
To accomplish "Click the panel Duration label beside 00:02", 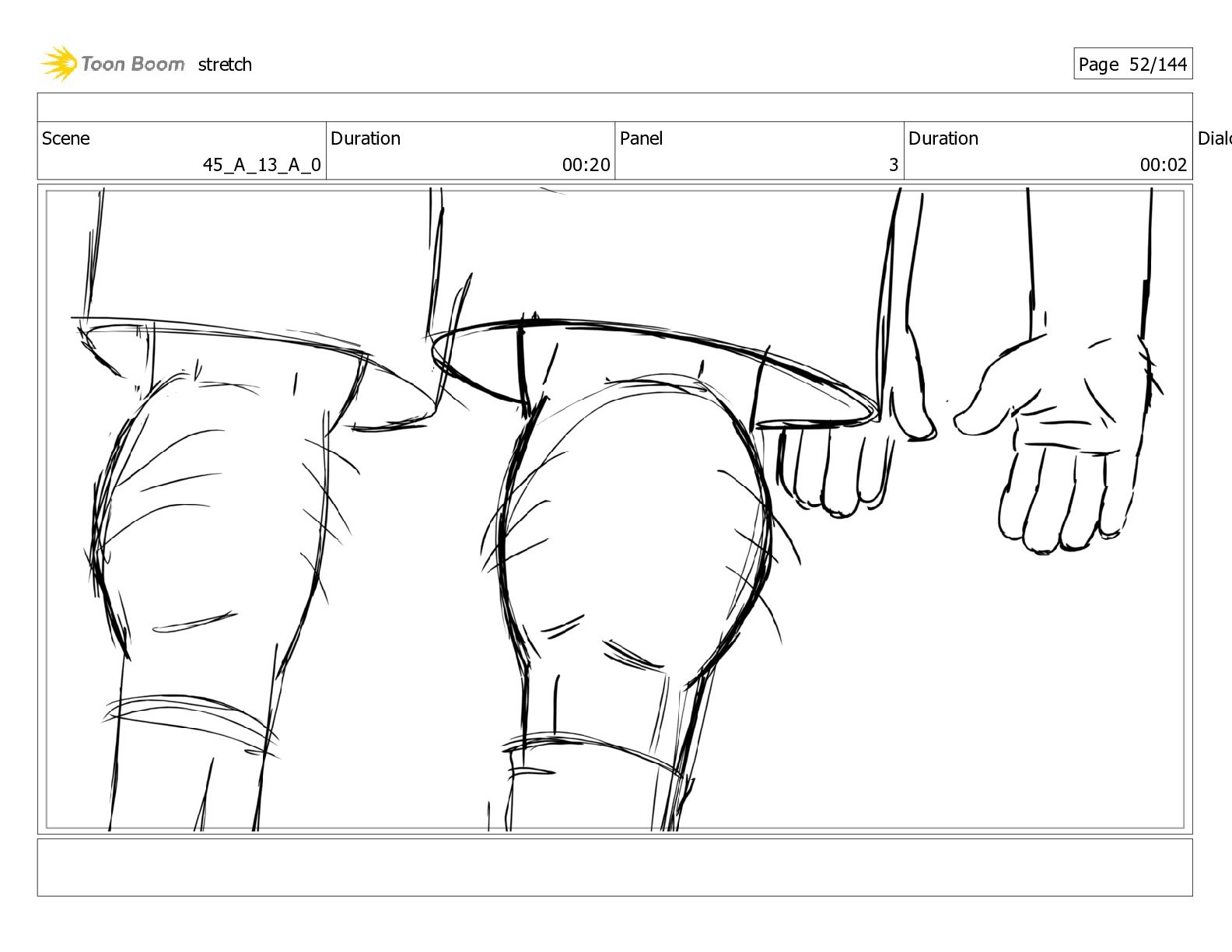I will (943, 138).
